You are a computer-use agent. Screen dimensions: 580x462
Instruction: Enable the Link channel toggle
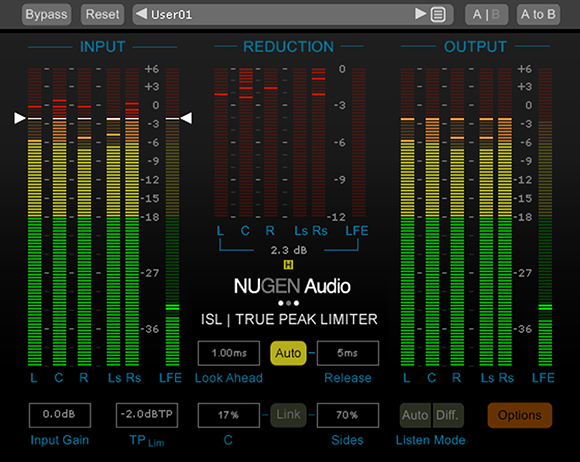tap(288, 415)
